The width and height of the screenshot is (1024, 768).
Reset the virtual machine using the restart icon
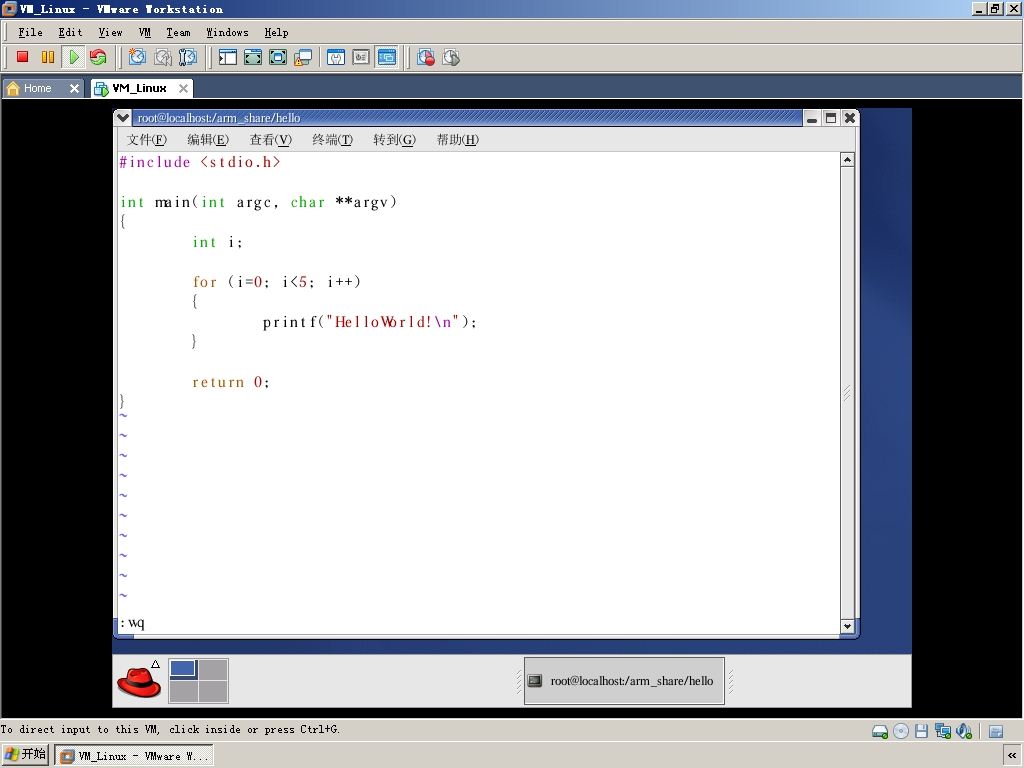click(99, 57)
